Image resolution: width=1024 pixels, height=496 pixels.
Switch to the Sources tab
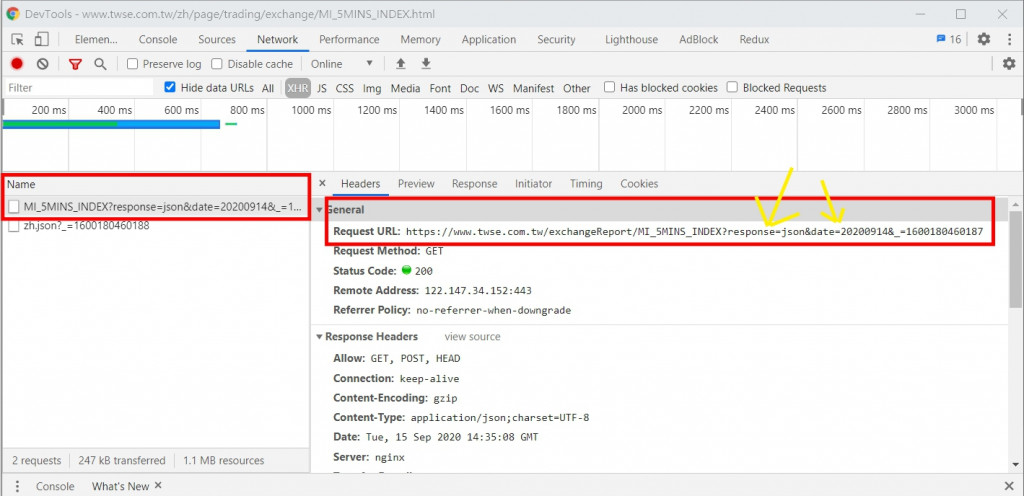click(x=217, y=39)
